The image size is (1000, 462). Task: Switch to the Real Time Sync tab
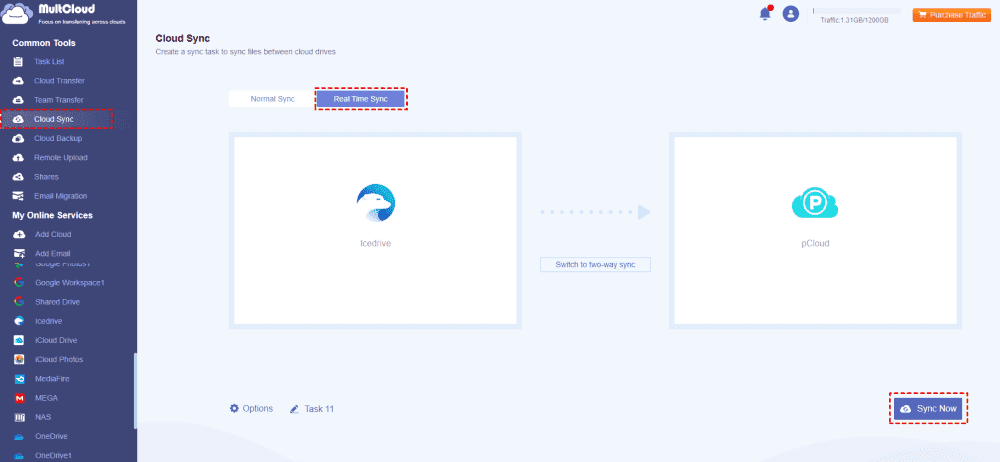click(360, 99)
